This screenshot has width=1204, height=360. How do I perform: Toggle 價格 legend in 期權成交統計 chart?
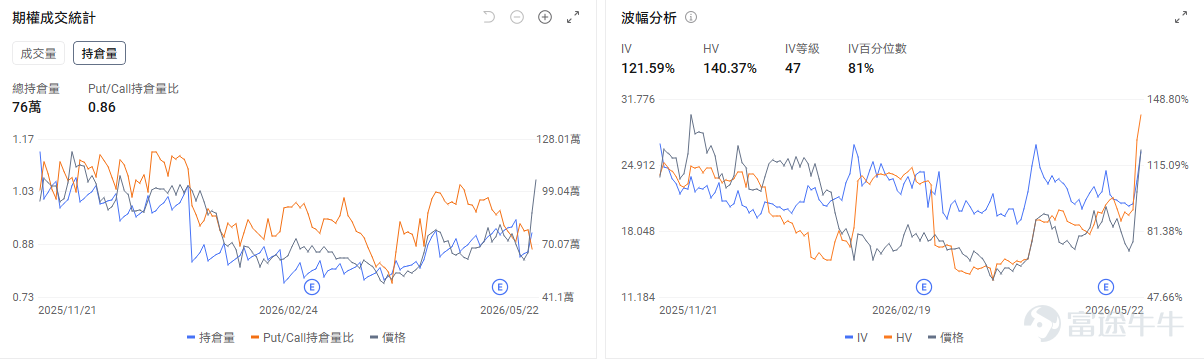tap(388, 338)
